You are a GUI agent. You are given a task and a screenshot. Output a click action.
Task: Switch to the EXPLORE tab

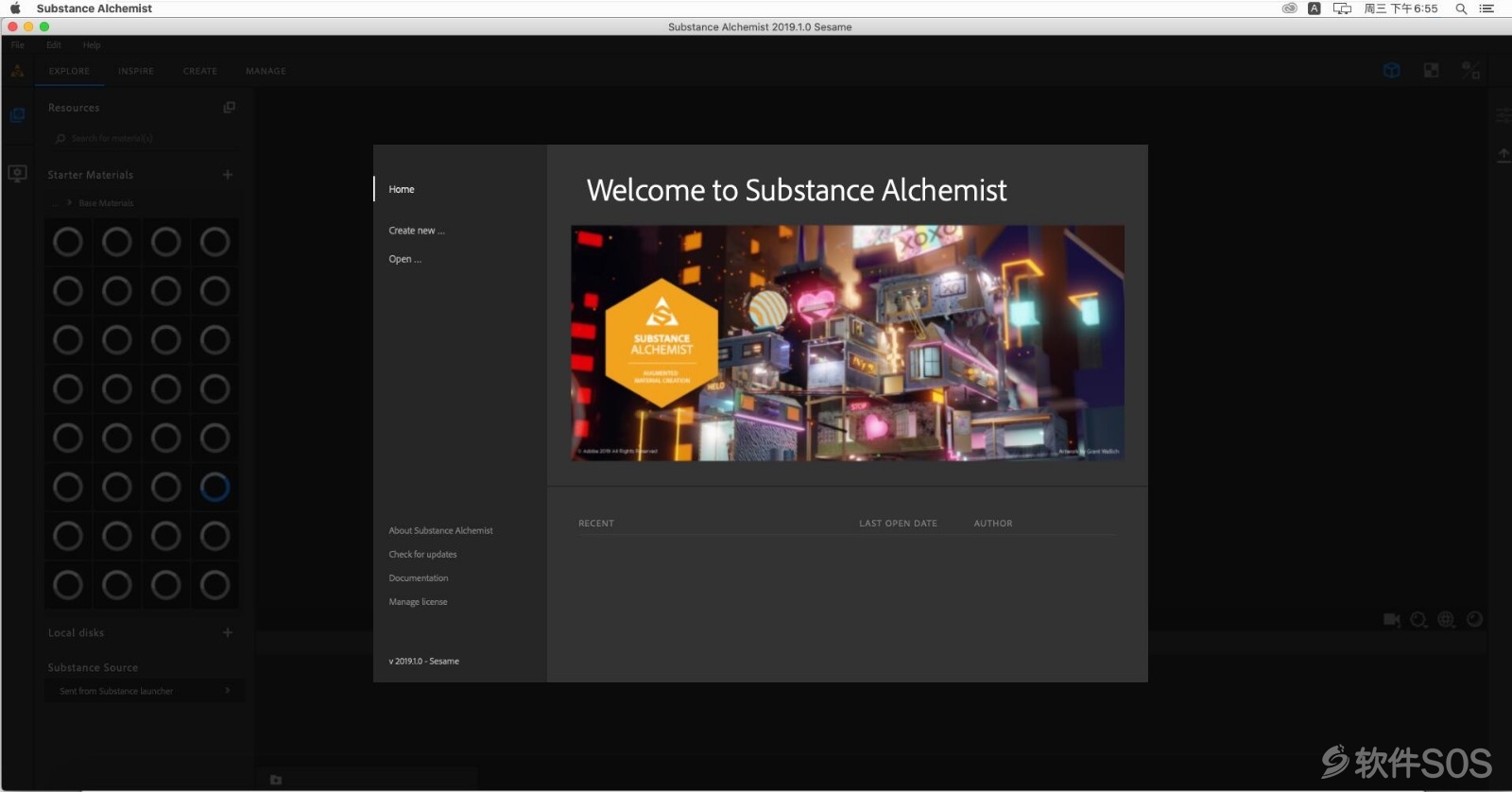coord(69,71)
